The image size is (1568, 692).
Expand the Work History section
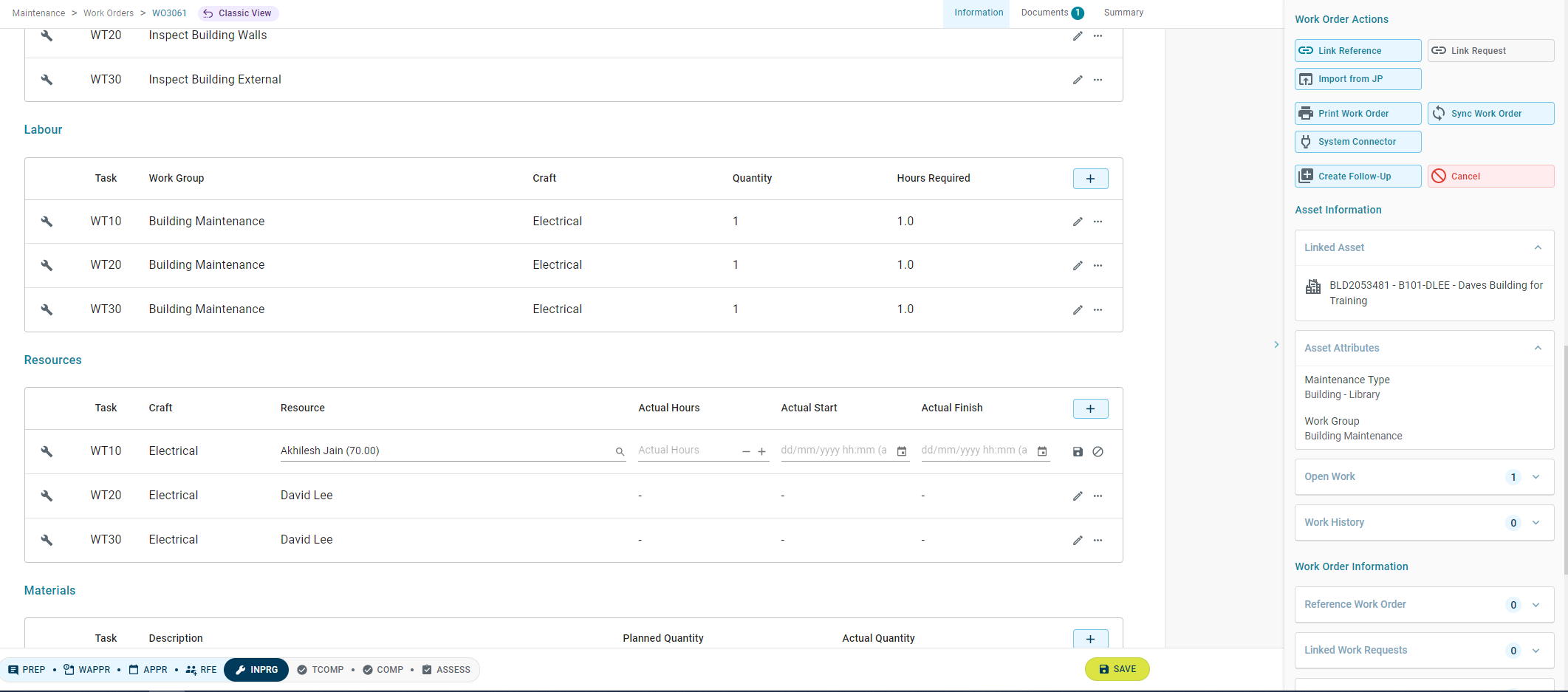[x=1536, y=523]
